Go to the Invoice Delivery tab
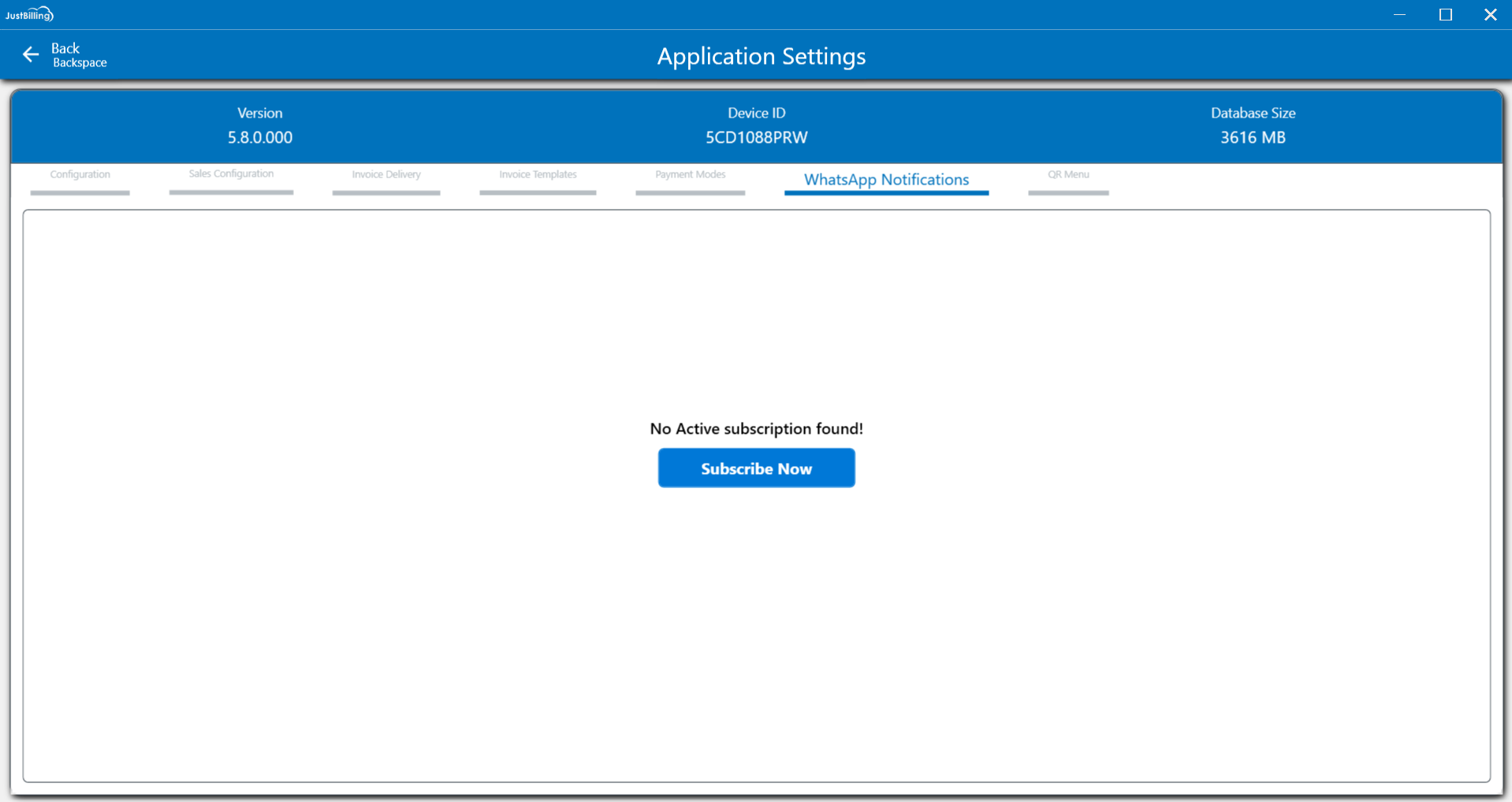The image size is (1512, 802). tap(386, 175)
